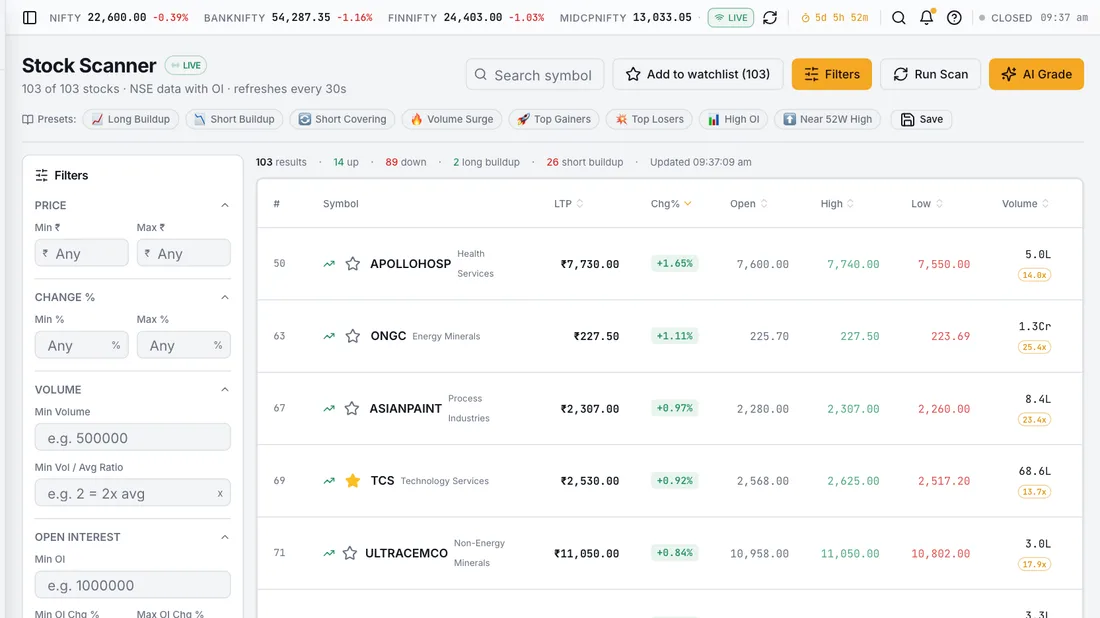Click the APOLLOHOSP trend arrow icon
1100x618 pixels.
tap(329, 264)
